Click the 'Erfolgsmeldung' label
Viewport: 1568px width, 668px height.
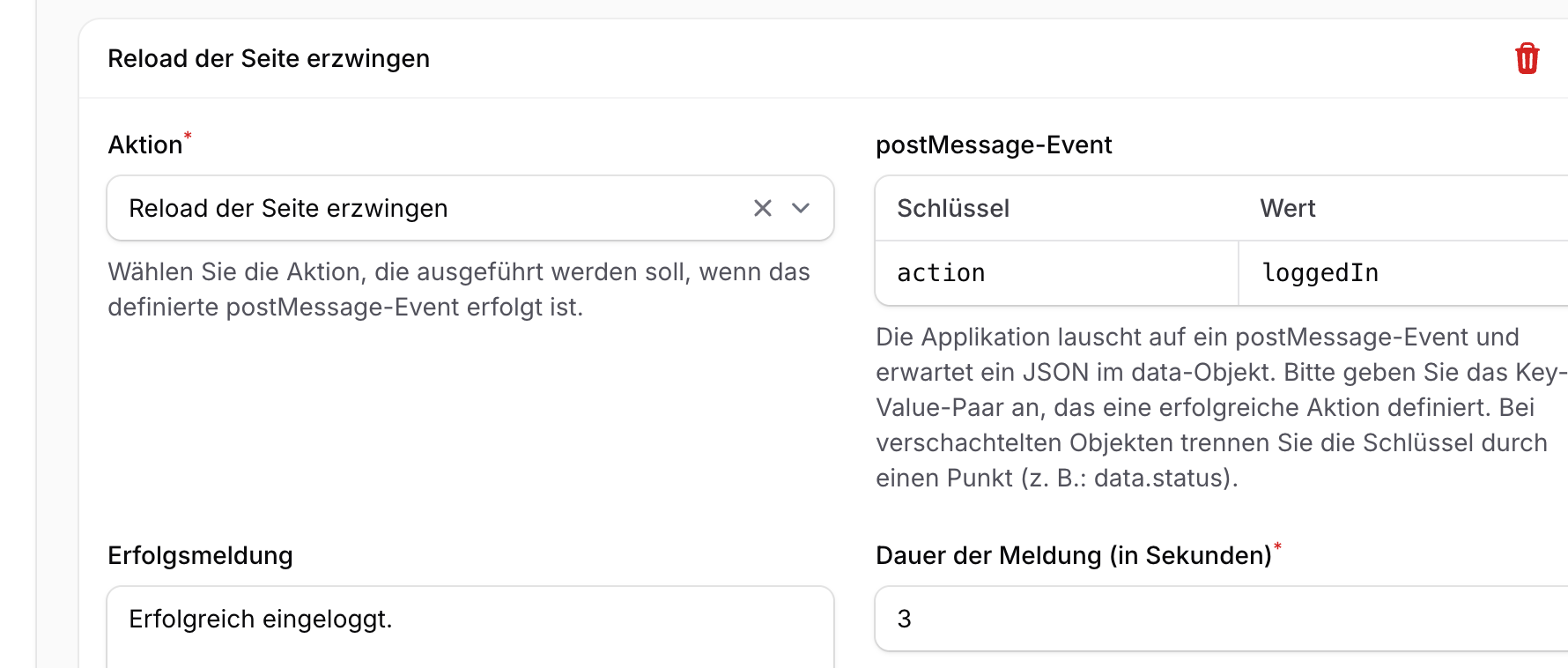[x=200, y=555]
